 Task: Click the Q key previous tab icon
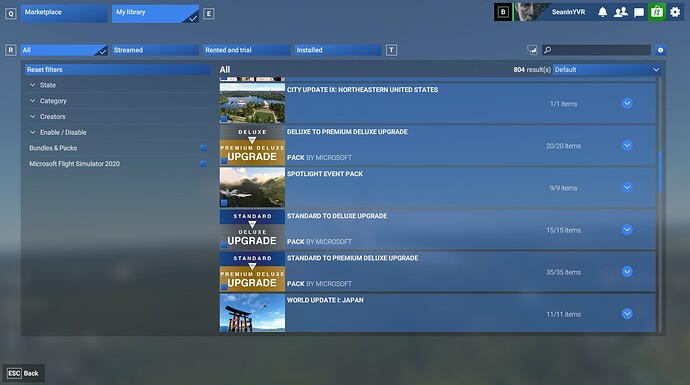(11, 14)
